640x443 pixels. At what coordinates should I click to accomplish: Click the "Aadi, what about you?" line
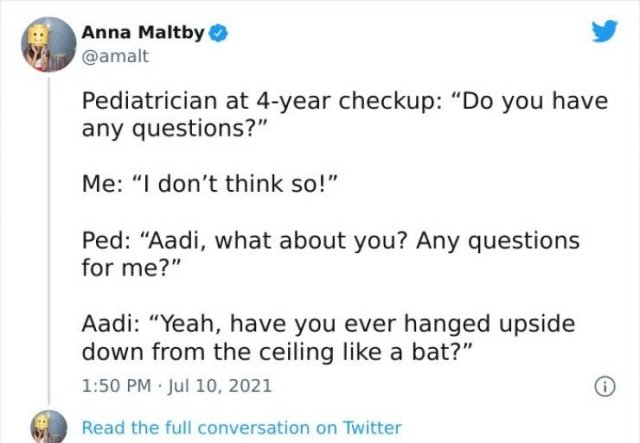point(330,241)
